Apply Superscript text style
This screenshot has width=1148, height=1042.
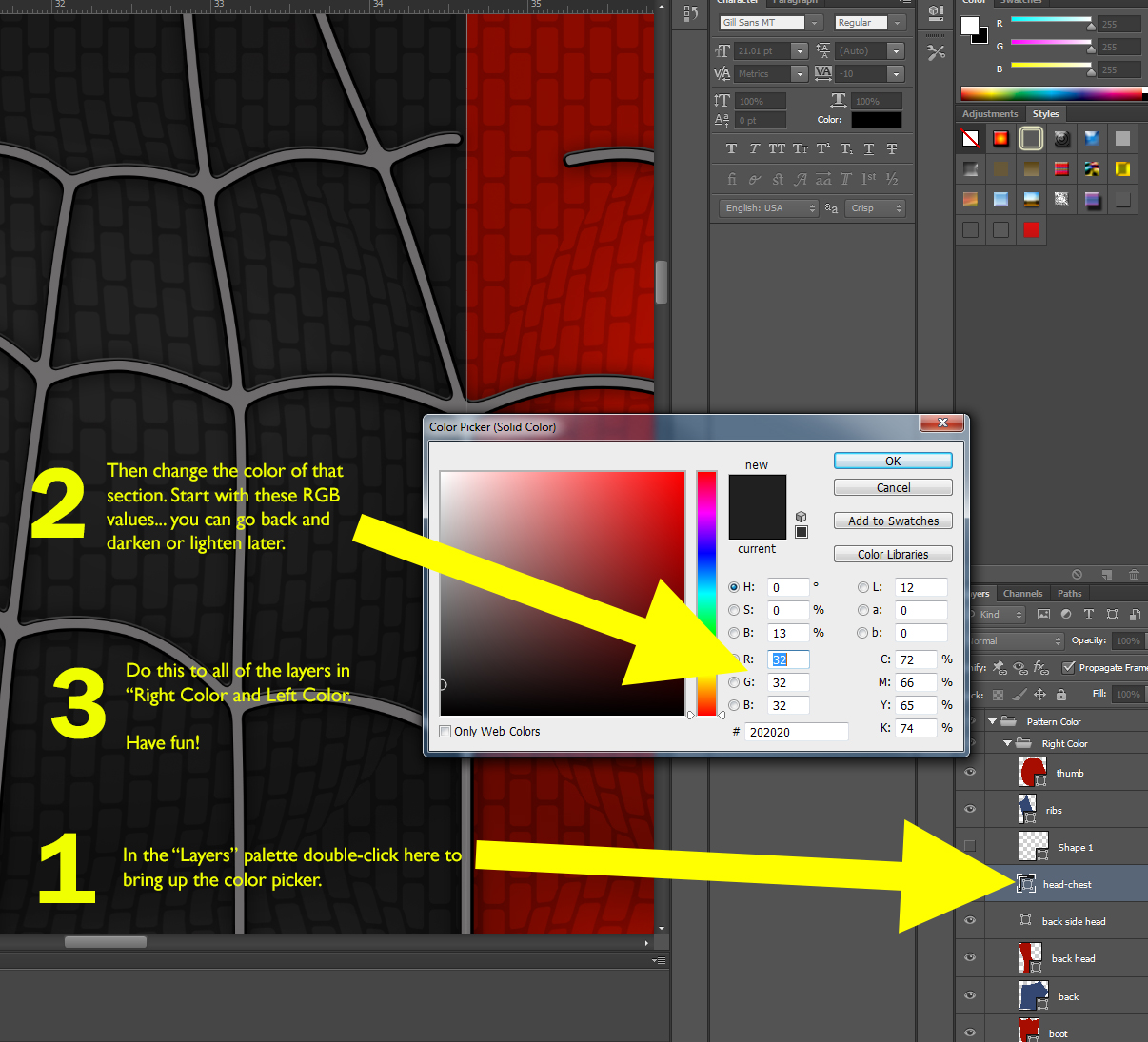coord(823,148)
